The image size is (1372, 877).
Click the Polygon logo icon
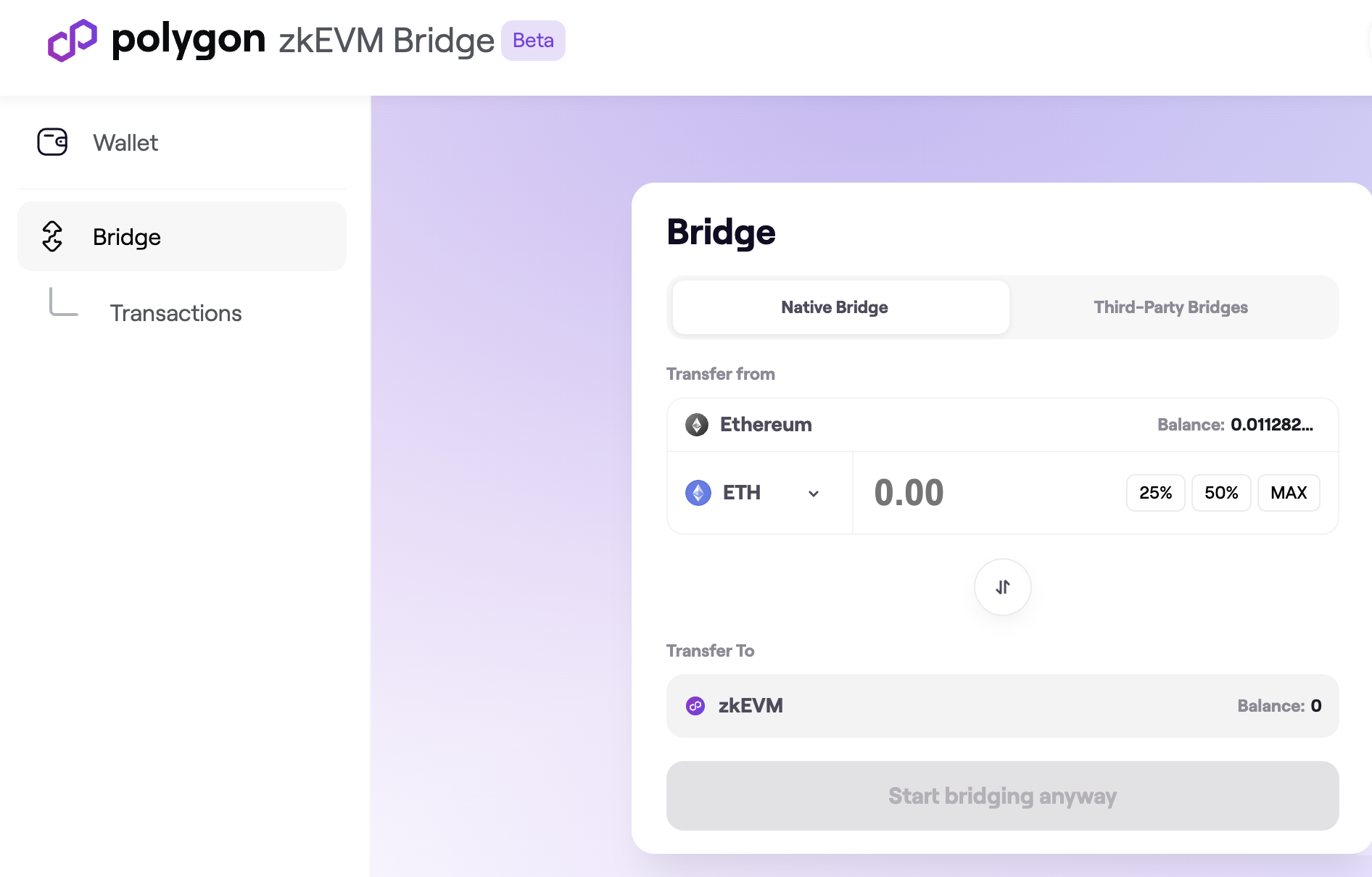click(x=72, y=41)
